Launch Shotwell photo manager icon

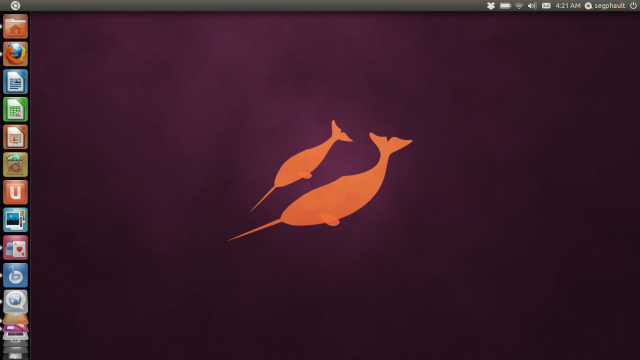pos(16,220)
